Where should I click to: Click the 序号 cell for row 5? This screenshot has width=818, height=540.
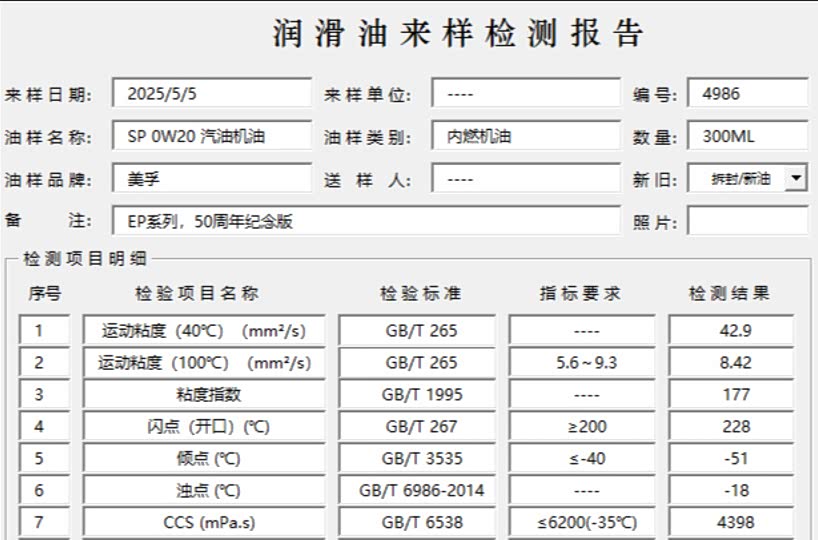pyautogui.click(x=40, y=459)
